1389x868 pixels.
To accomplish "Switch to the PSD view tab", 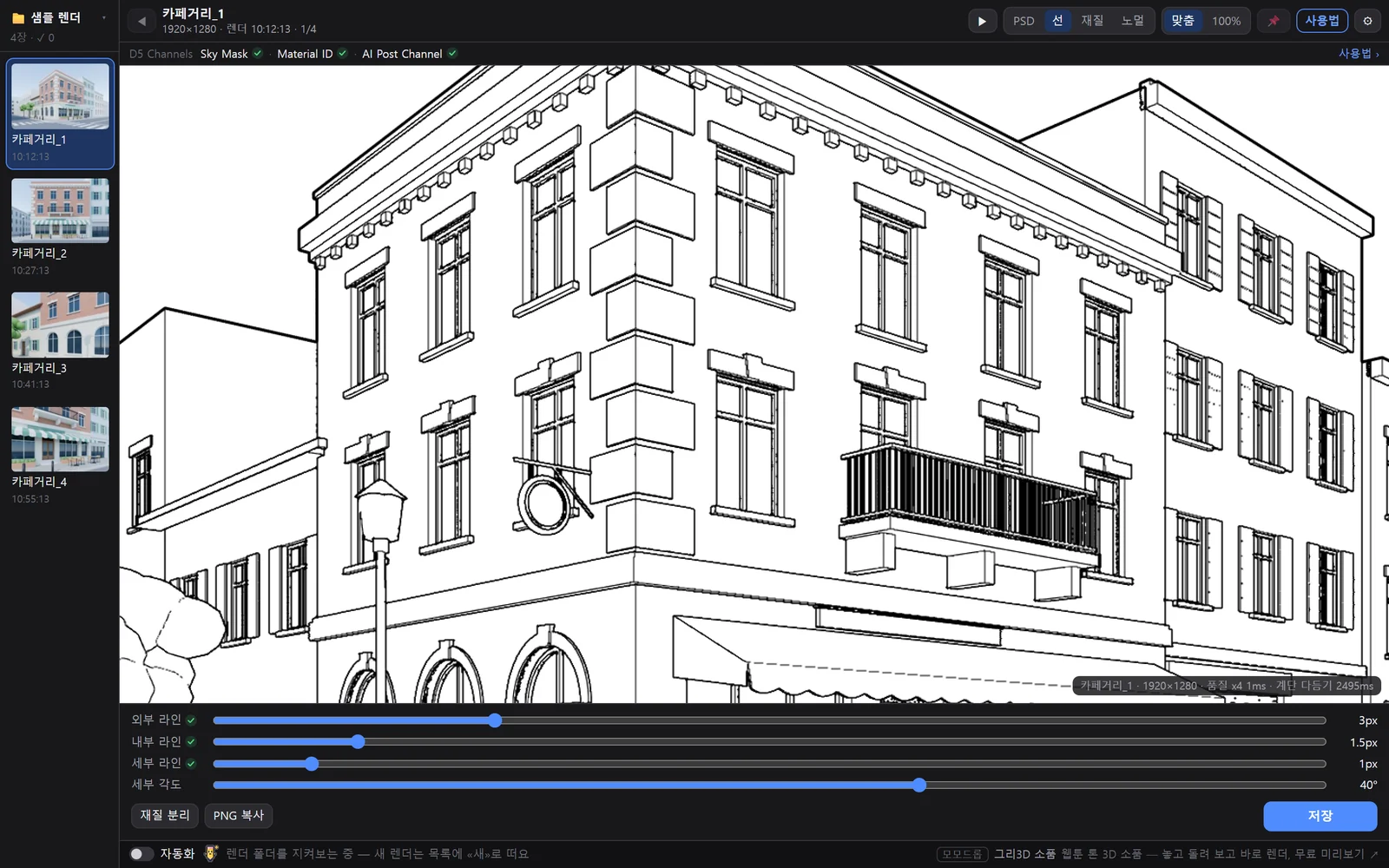I will (1024, 21).
